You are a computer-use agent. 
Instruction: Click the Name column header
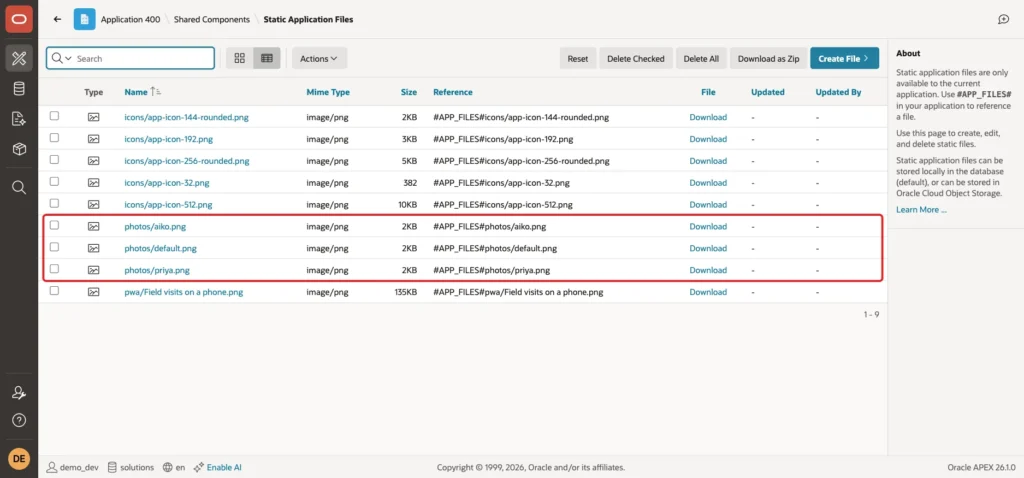[136, 92]
